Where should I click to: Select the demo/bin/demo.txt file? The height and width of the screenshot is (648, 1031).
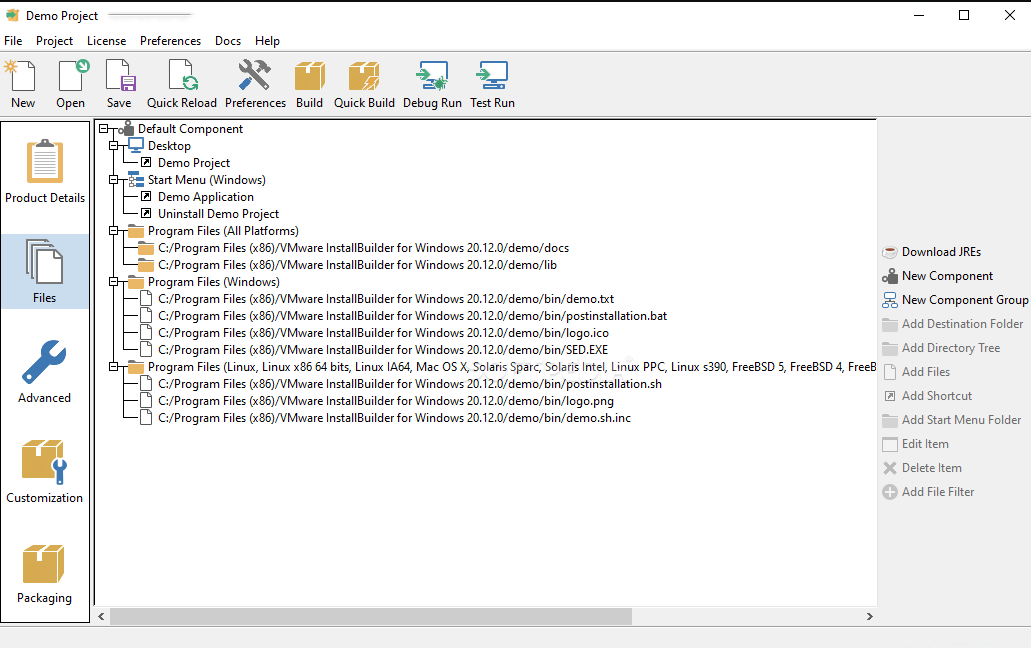click(x=386, y=299)
